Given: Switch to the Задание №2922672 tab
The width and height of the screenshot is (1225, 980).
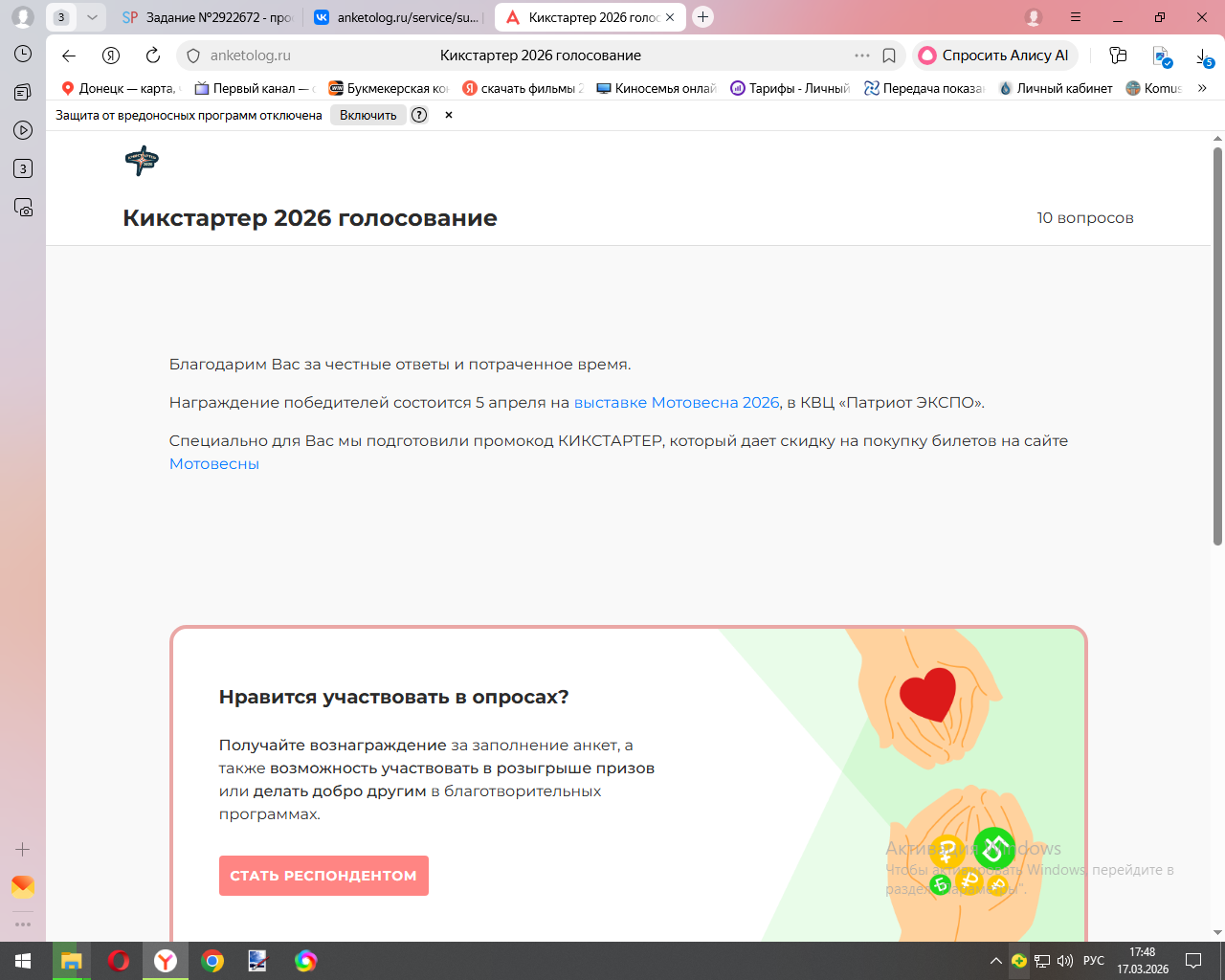Looking at the screenshot, I should coord(208,17).
